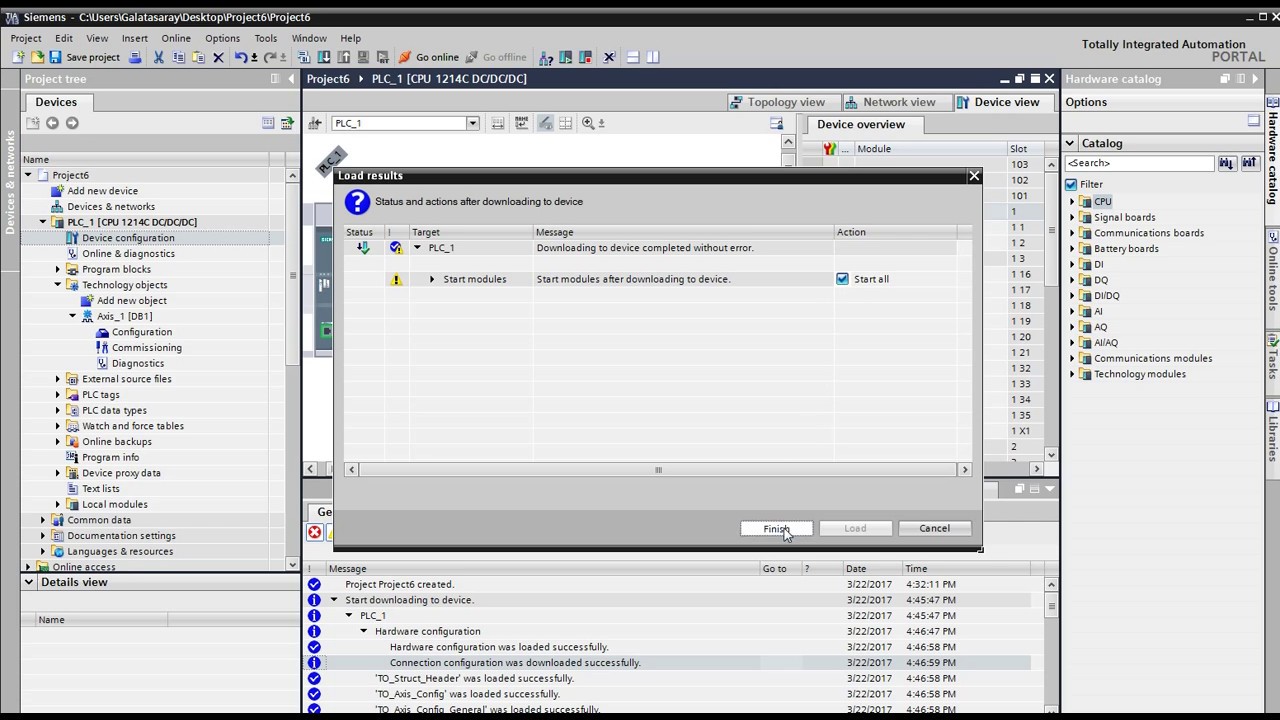Click the zoom magnifier in device view toolbar
The width and height of the screenshot is (1280, 720).
588,123
